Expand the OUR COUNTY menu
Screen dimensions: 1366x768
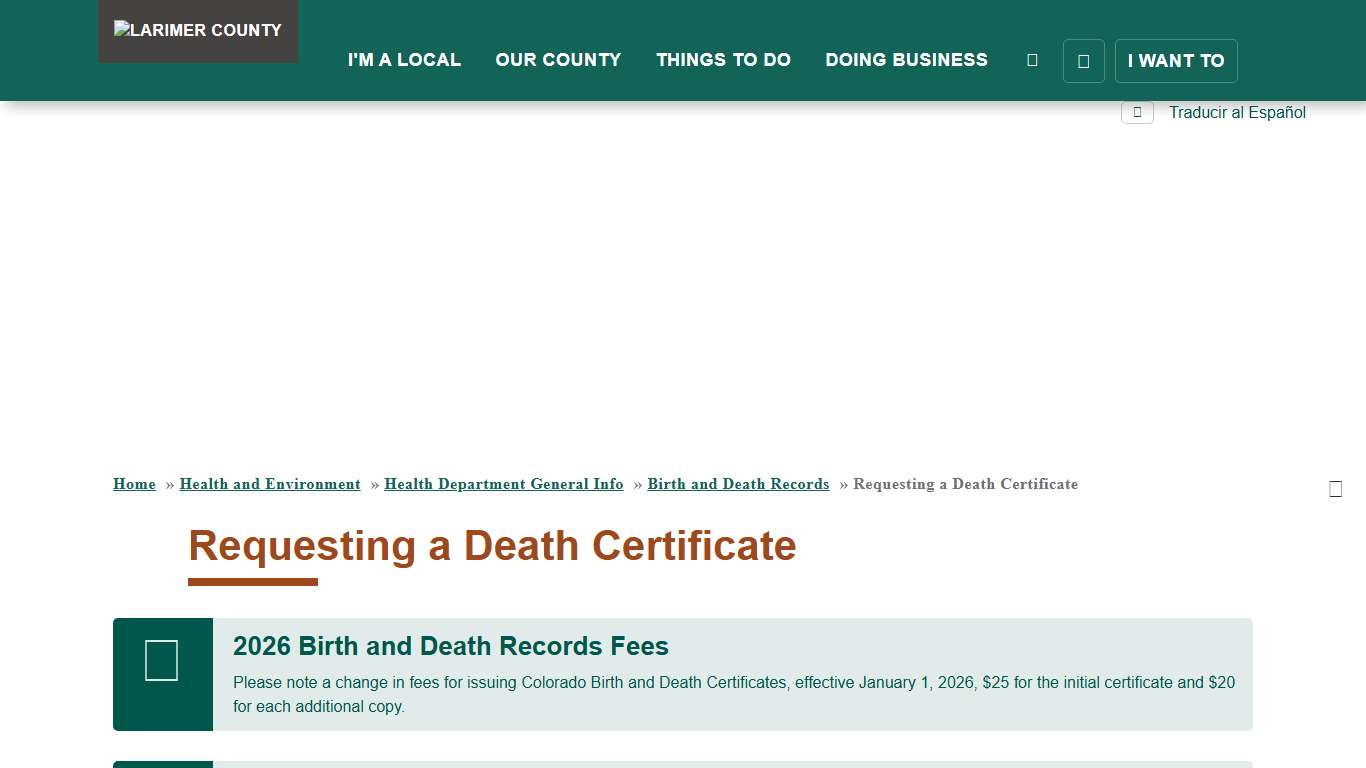click(x=558, y=60)
